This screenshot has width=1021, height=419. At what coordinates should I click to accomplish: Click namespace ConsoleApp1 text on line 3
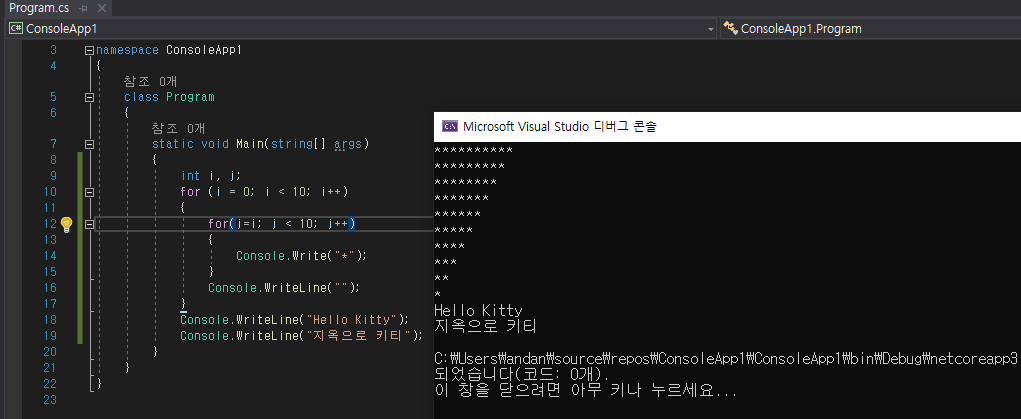pyautogui.click(x=169, y=50)
